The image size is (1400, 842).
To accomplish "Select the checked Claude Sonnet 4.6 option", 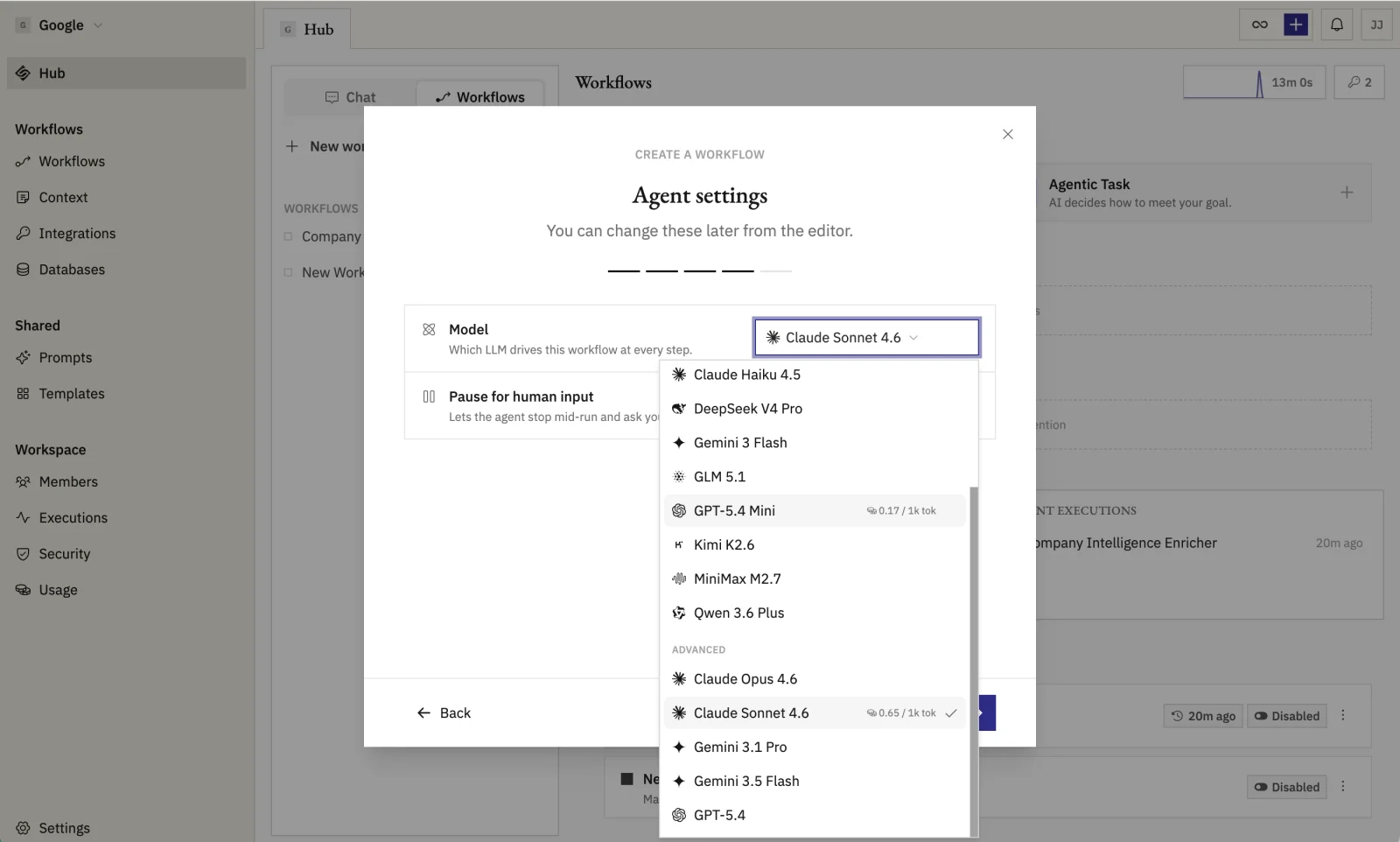I will coord(815,713).
